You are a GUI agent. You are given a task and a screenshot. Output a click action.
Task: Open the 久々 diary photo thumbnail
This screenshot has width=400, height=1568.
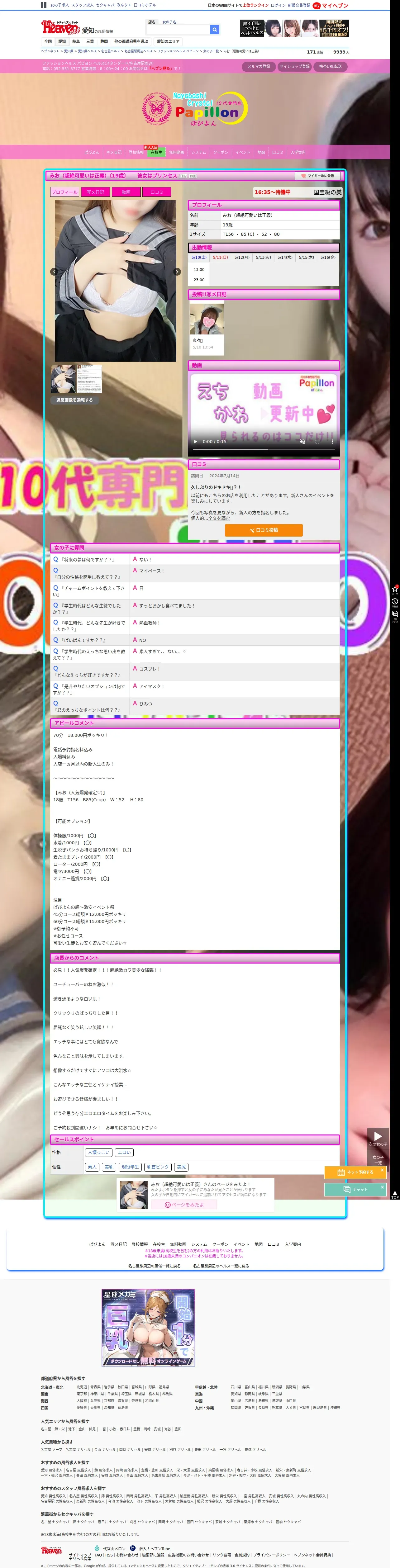click(207, 320)
